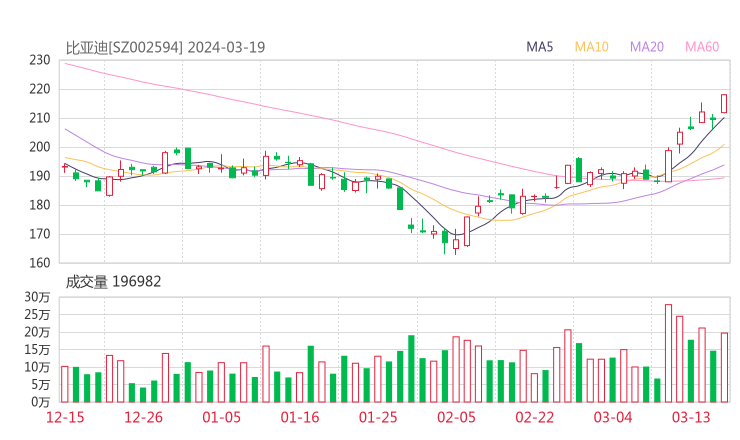740x440 pixels.
Task: Select the 0万 volume axis label
Action: (41, 401)
